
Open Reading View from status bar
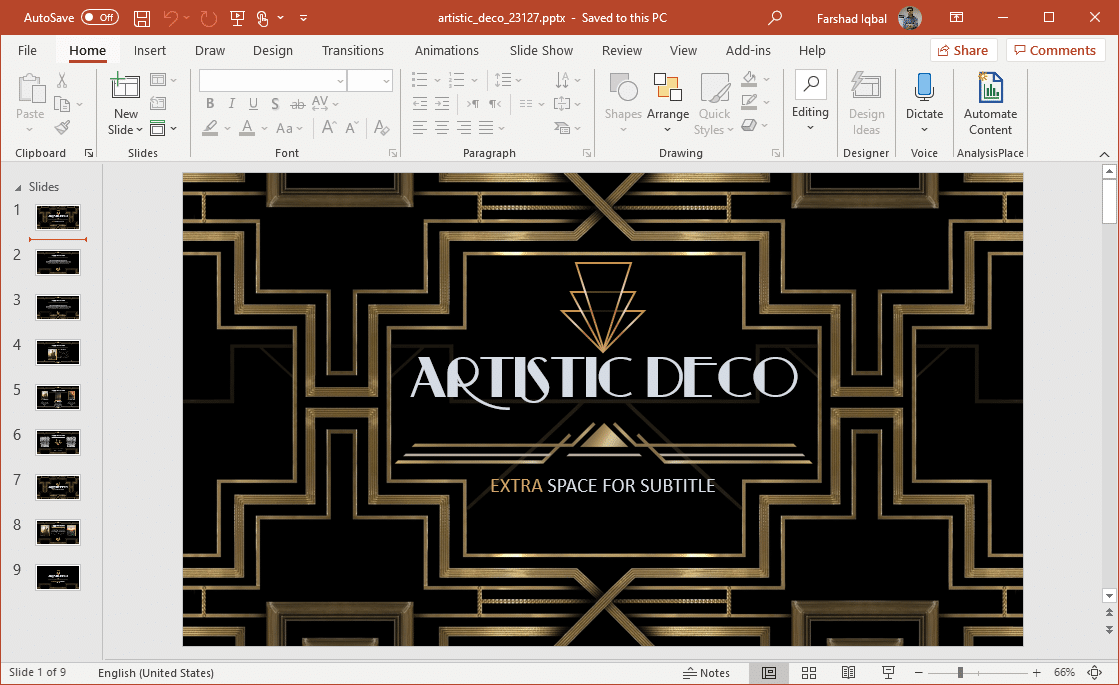pyautogui.click(x=848, y=673)
